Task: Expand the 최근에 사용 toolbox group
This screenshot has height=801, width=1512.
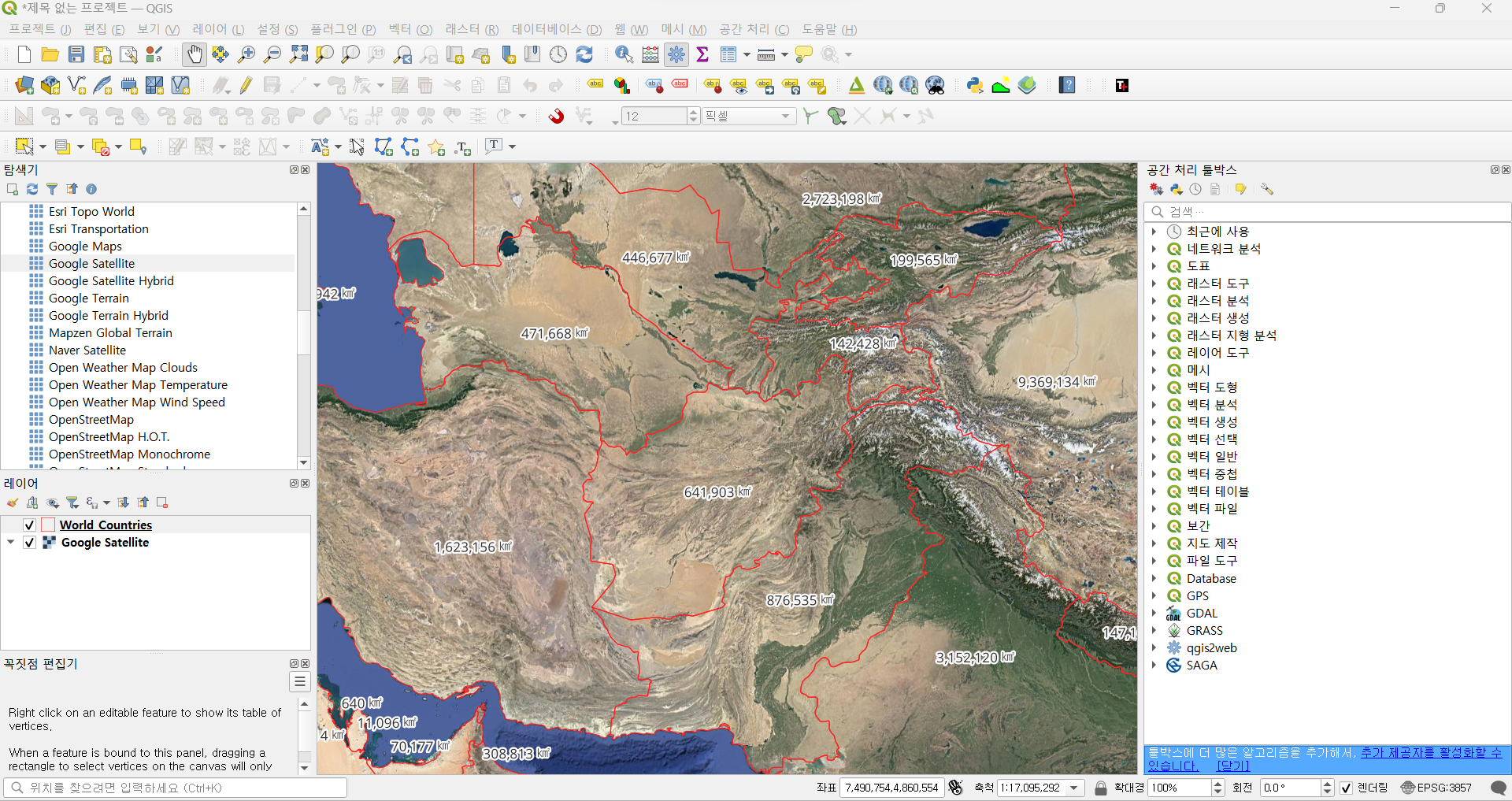Action: pos(1154,232)
